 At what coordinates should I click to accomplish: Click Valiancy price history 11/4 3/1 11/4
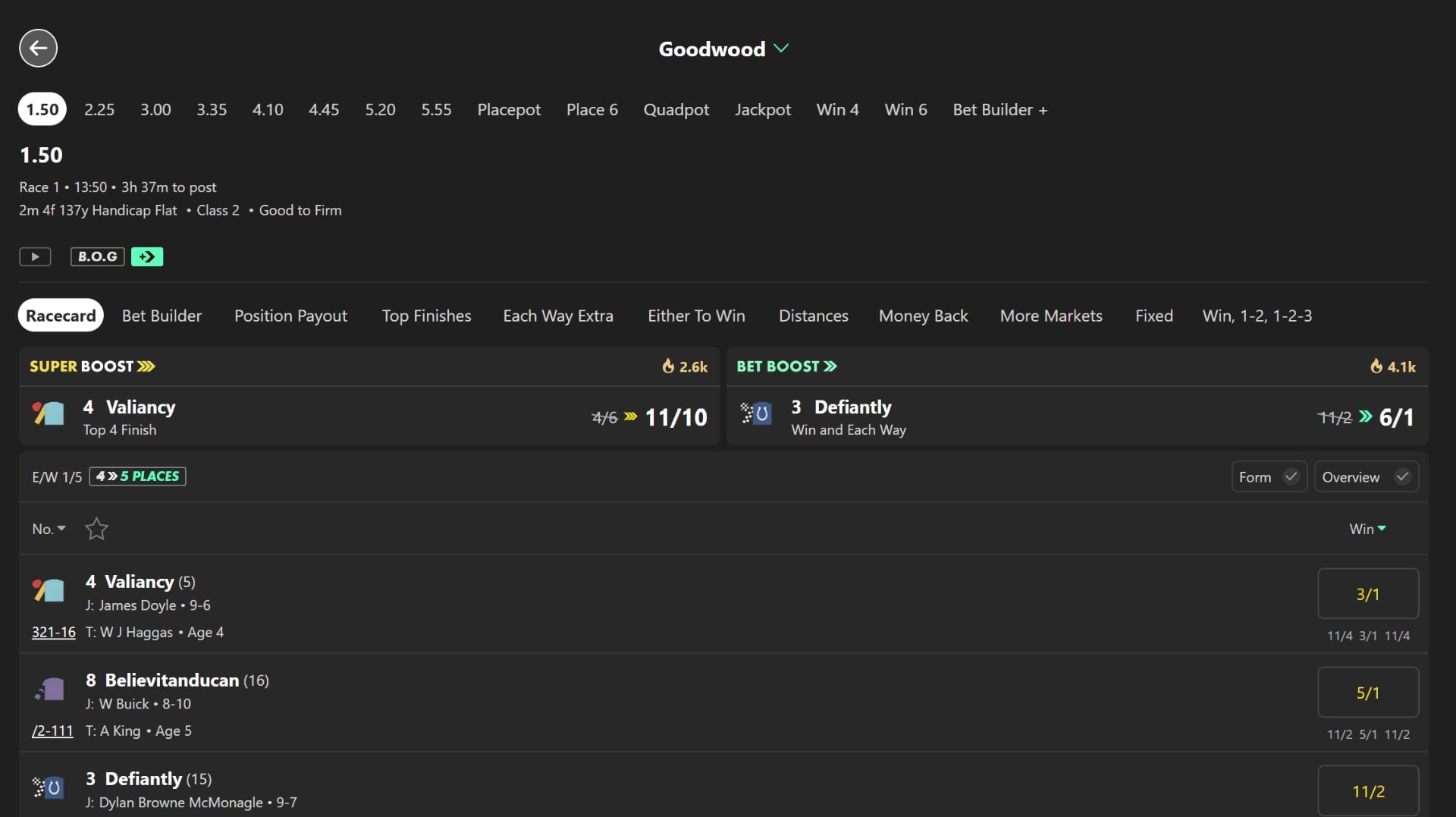(x=1368, y=636)
